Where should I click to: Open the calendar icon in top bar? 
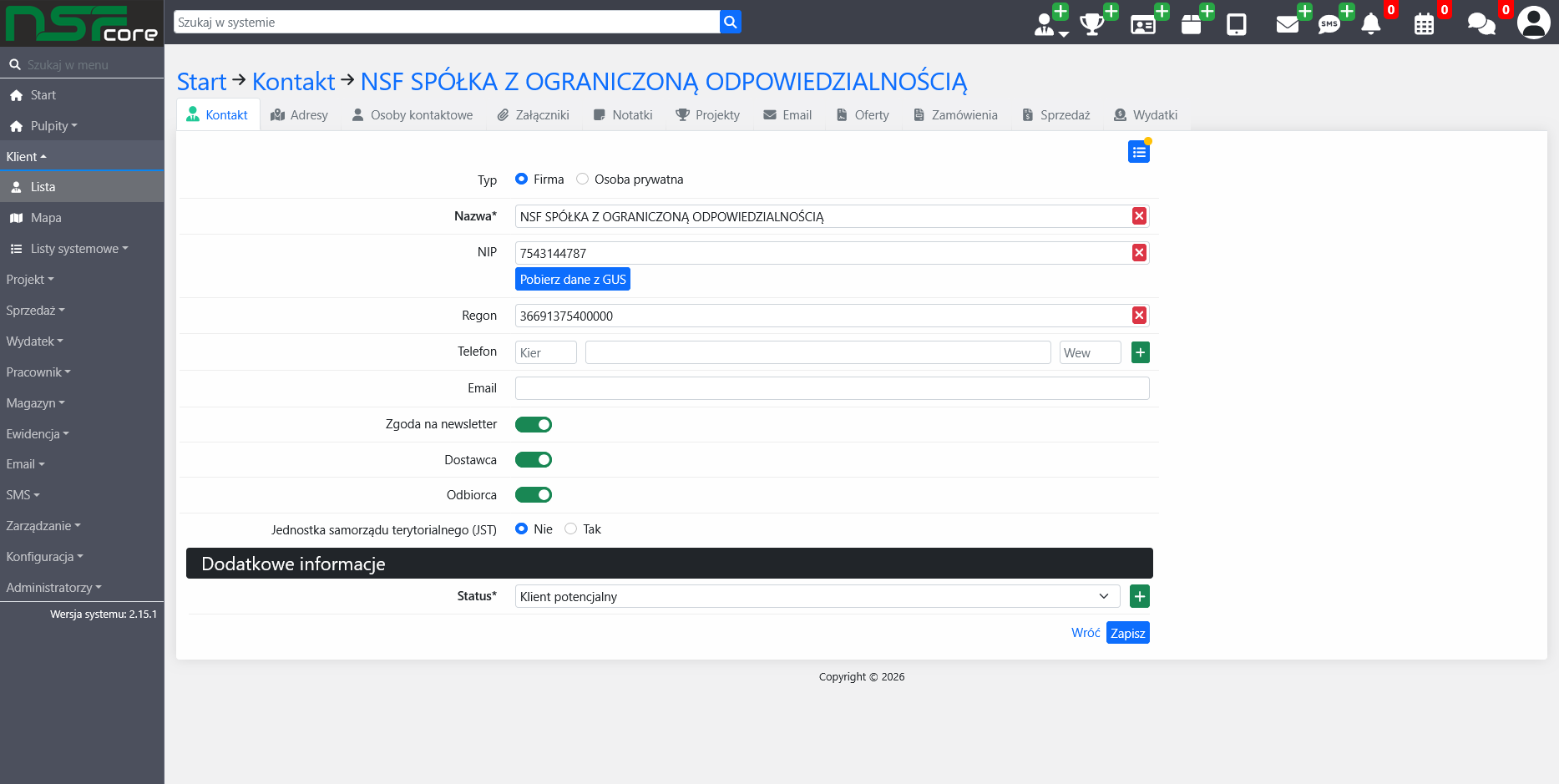(x=1425, y=23)
